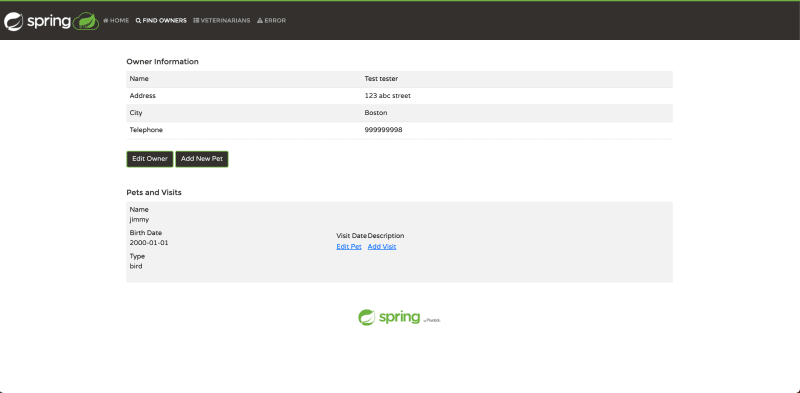Click the Add New Pet button
800x393 pixels.
pos(202,159)
